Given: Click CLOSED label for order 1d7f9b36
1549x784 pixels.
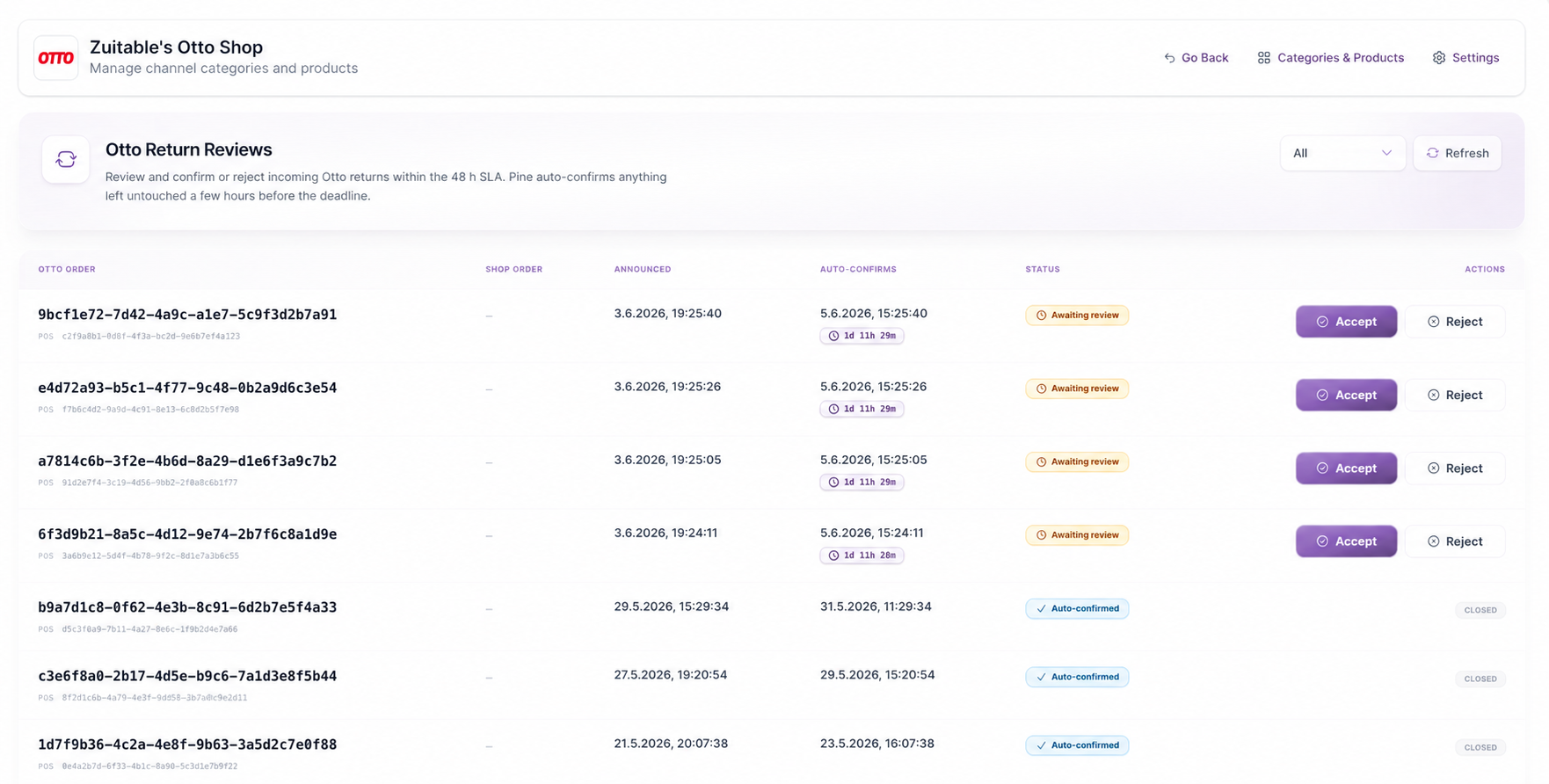Looking at the screenshot, I should point(1480,747).
